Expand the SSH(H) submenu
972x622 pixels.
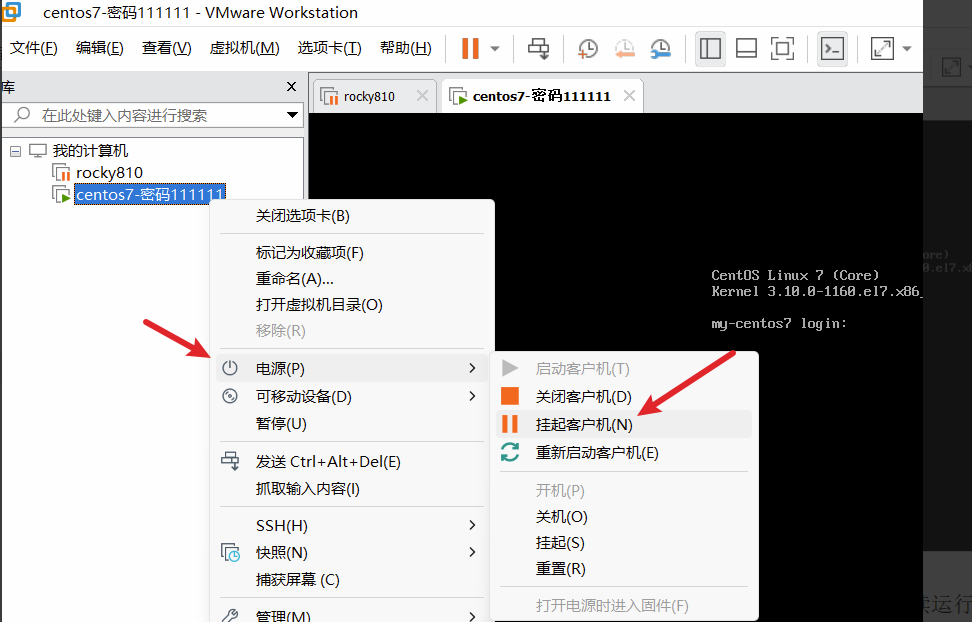351,525
